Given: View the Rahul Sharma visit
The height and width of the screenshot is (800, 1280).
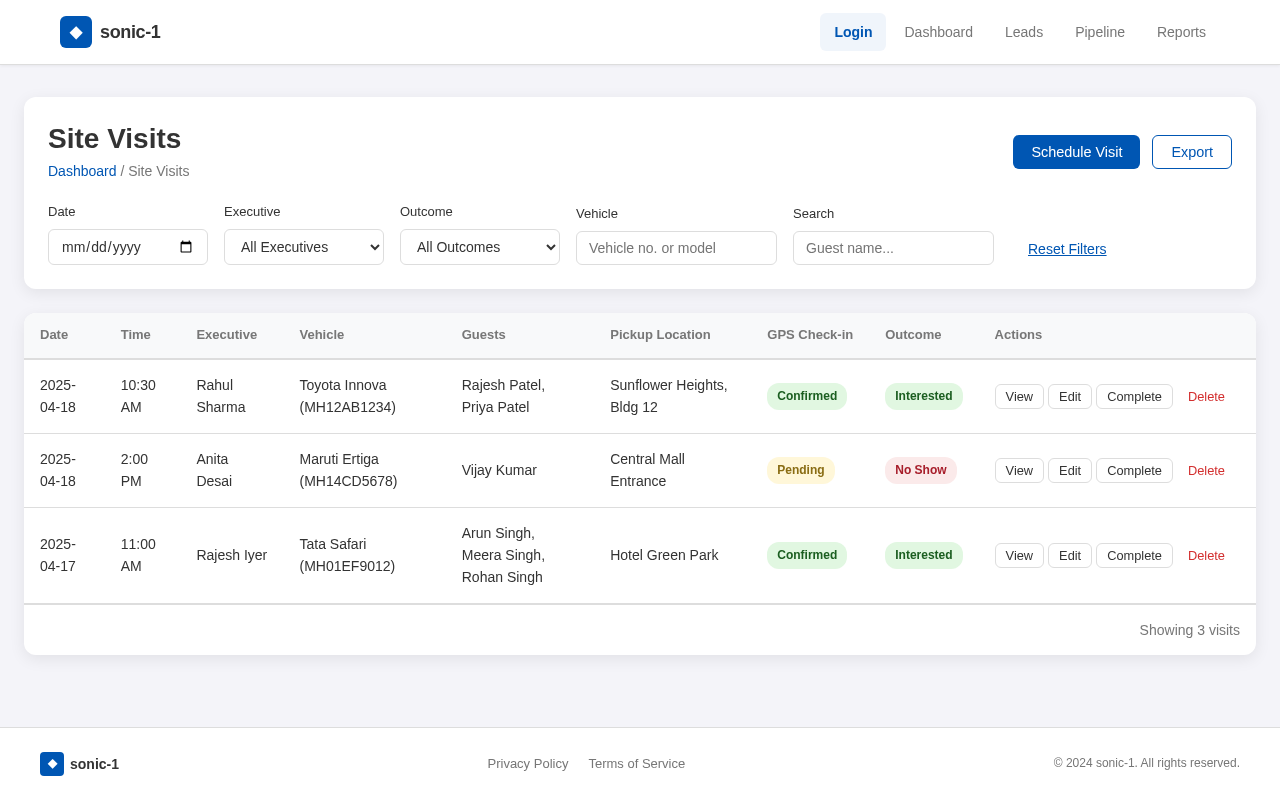Looking at the screenshot, I should [x=1019, y=396].
